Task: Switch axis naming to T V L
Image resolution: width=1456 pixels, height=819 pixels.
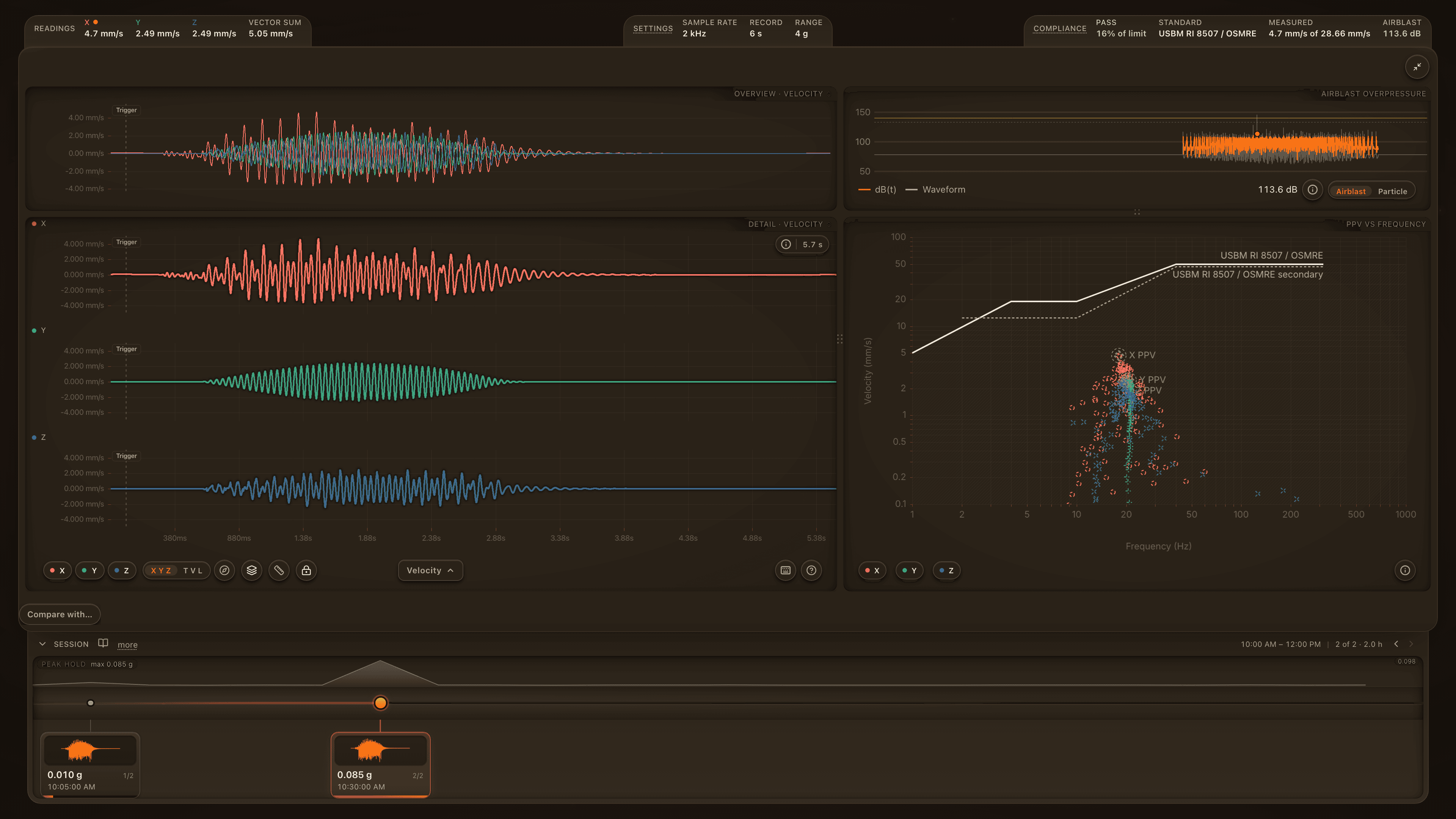Action: 193,571
